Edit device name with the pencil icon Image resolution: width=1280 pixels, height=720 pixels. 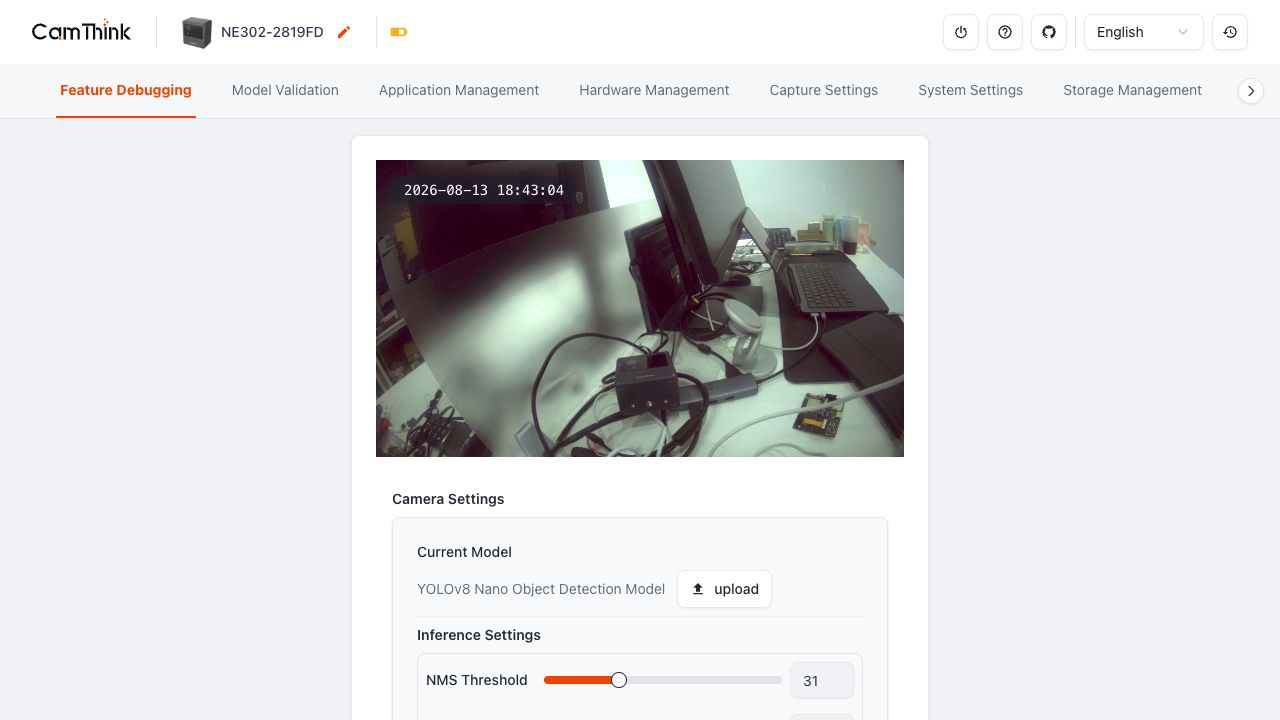coord(344,32)
